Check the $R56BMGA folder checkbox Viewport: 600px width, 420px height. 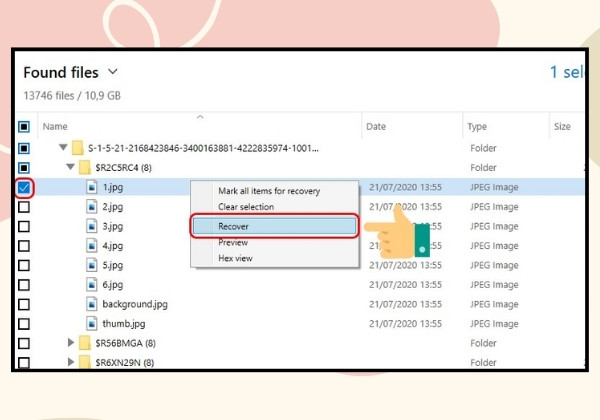point(24,343)
